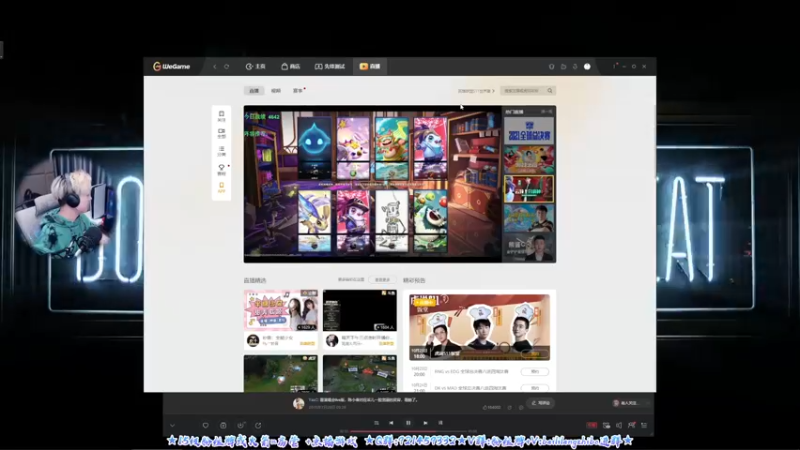Switch to the third sub-tab with red dot

(x=298, y=91)
